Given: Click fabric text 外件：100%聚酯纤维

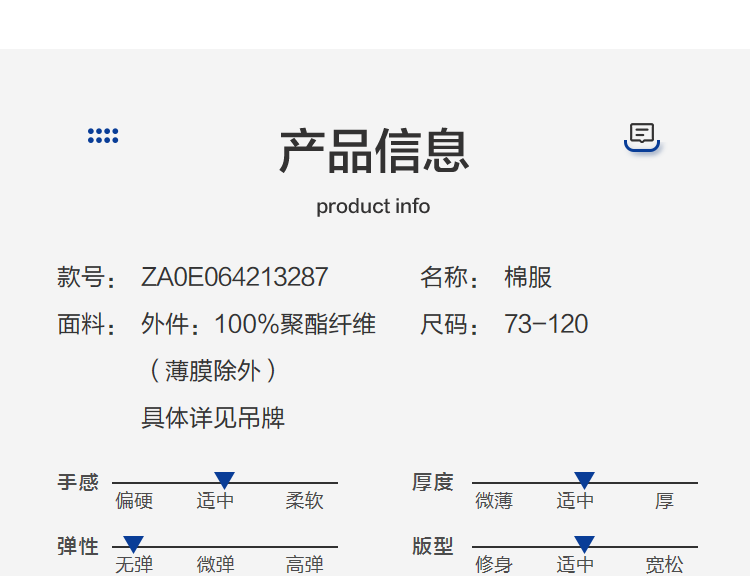Looking at the screenshot, I should (x=258, y=324).
